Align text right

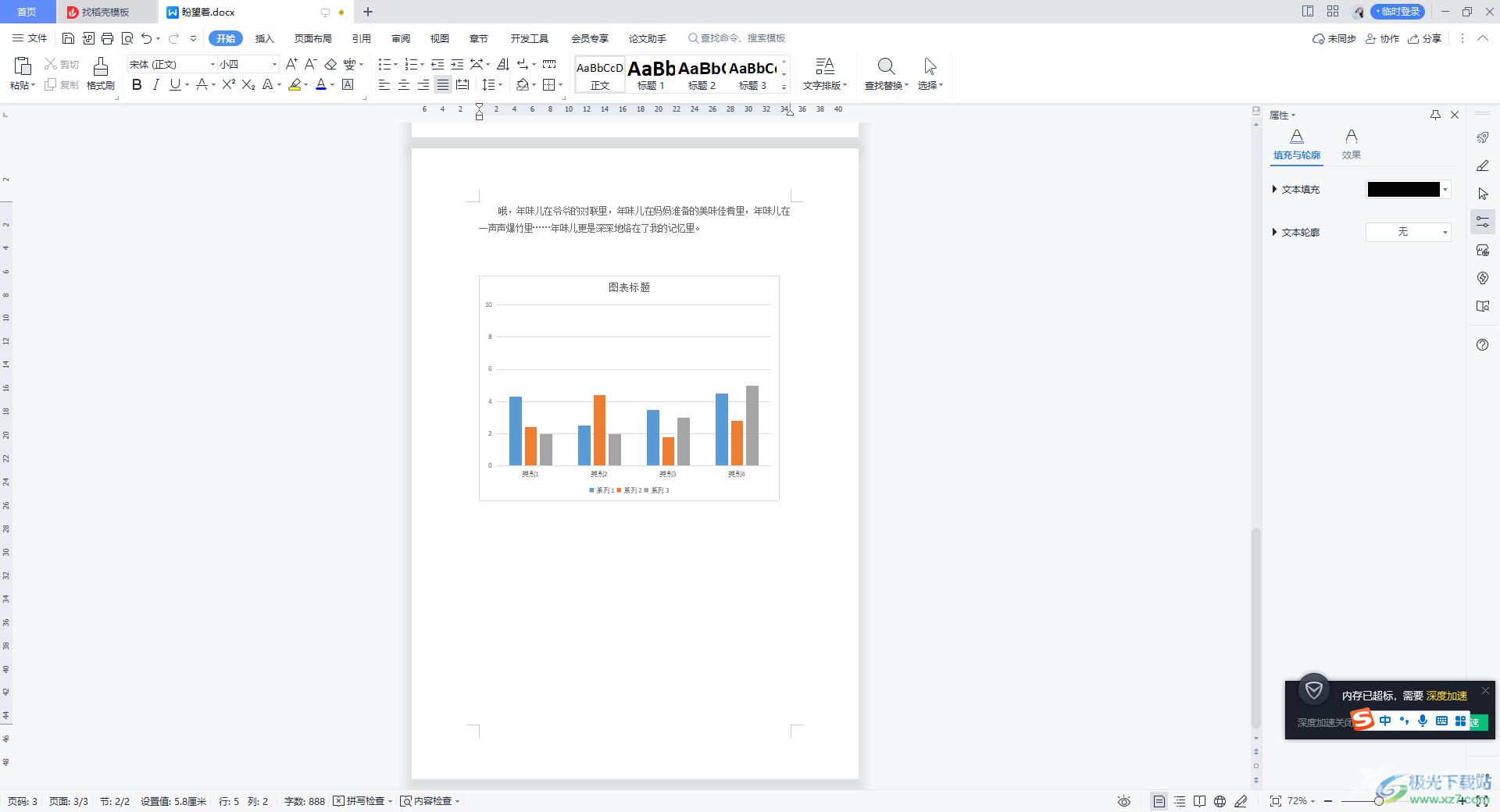point(423,84)
